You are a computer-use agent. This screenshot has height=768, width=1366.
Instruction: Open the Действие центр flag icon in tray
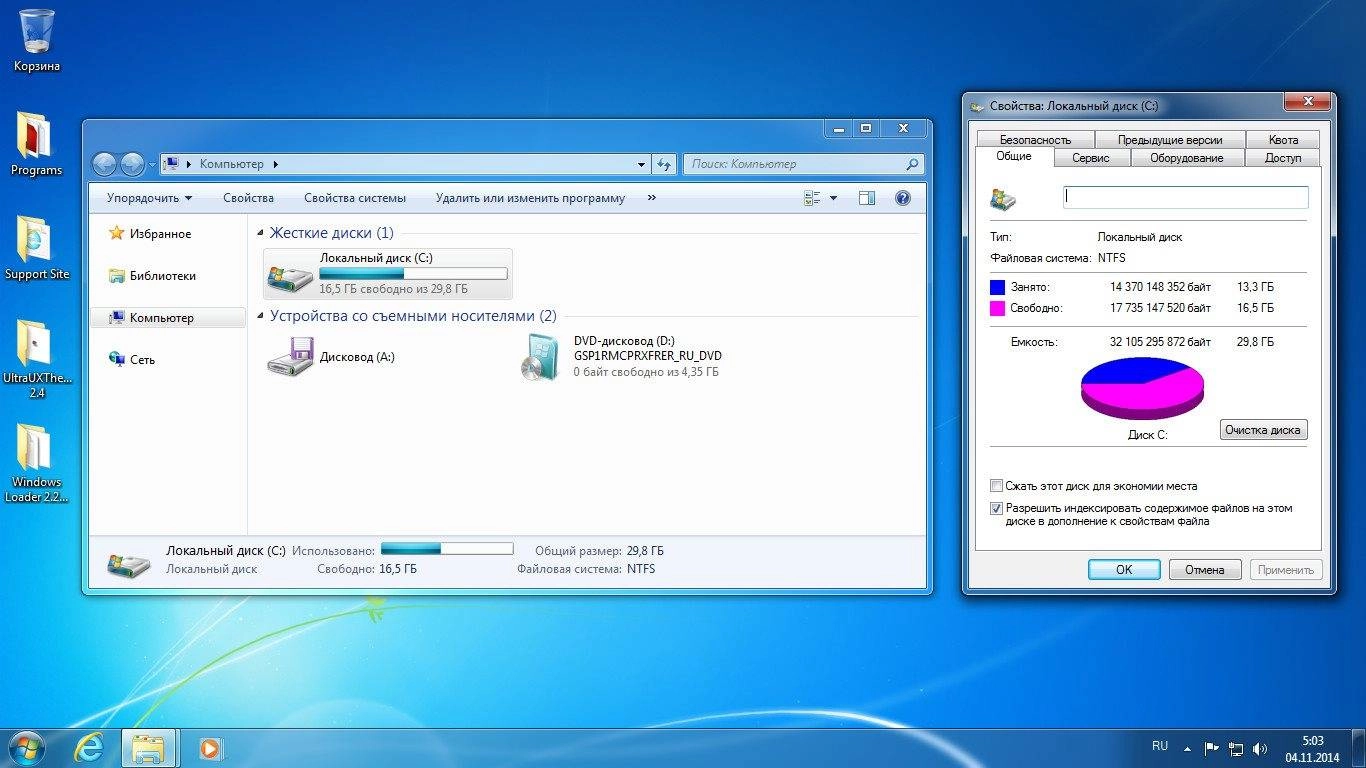pyautogui.click(x=1212, y=747)
